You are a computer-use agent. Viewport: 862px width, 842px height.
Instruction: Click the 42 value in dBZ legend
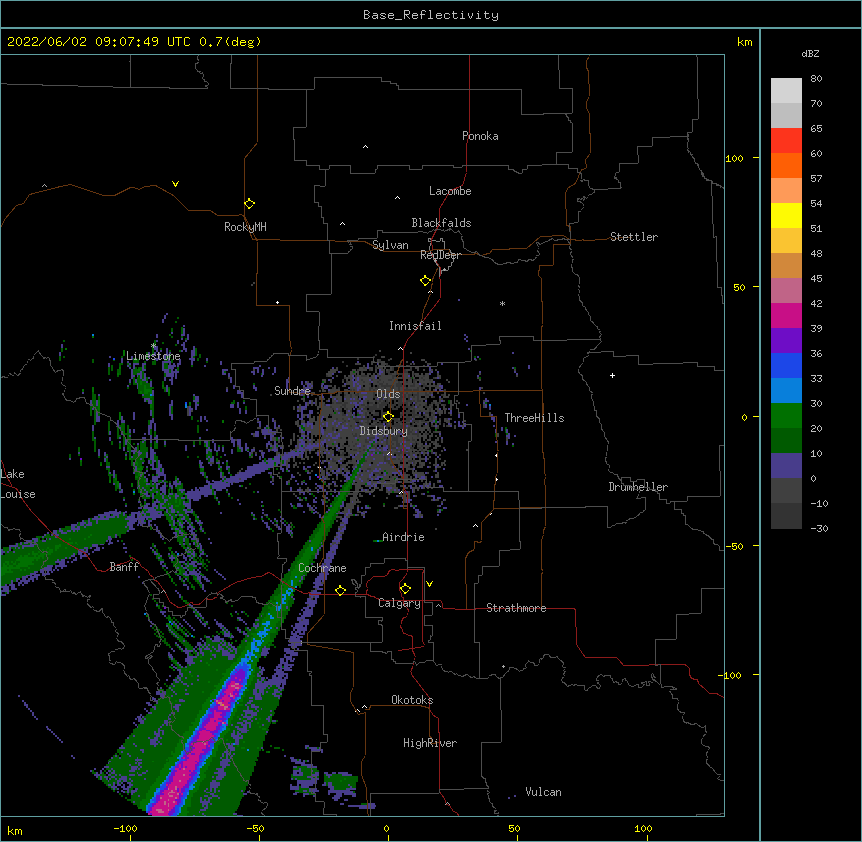tap(816, 303)
